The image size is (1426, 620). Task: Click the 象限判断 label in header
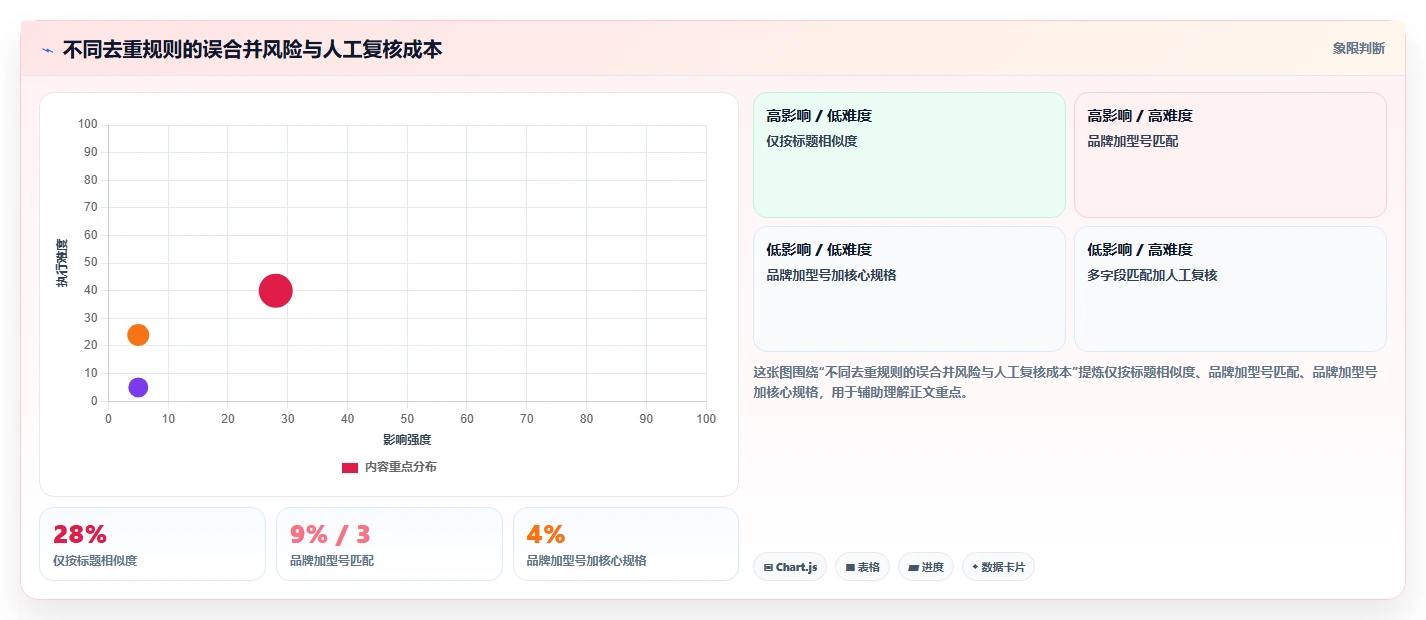click(x=1358, y=48)
